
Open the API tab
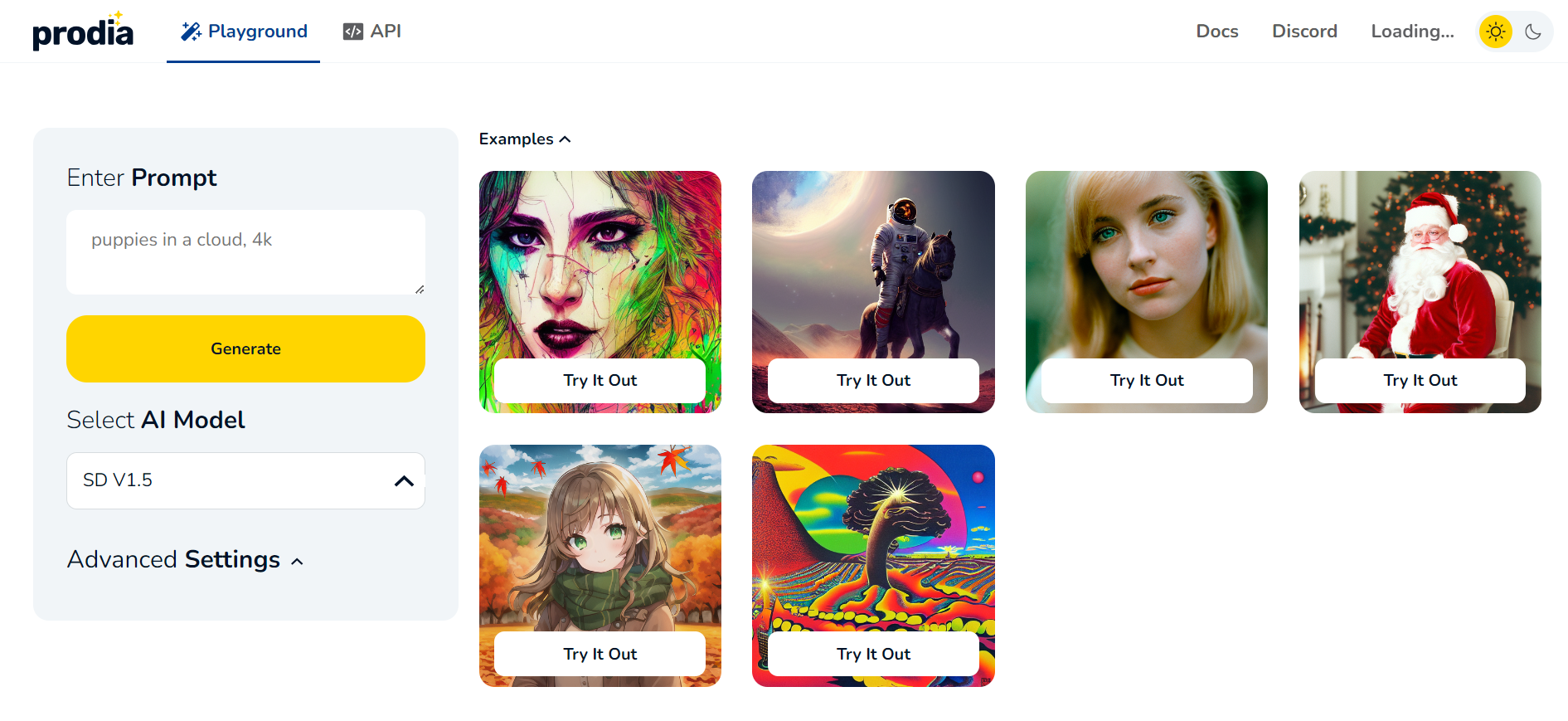372,32
